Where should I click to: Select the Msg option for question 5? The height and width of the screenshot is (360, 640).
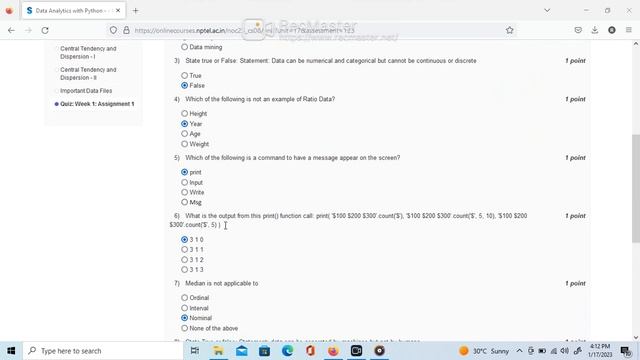[184, 202]
